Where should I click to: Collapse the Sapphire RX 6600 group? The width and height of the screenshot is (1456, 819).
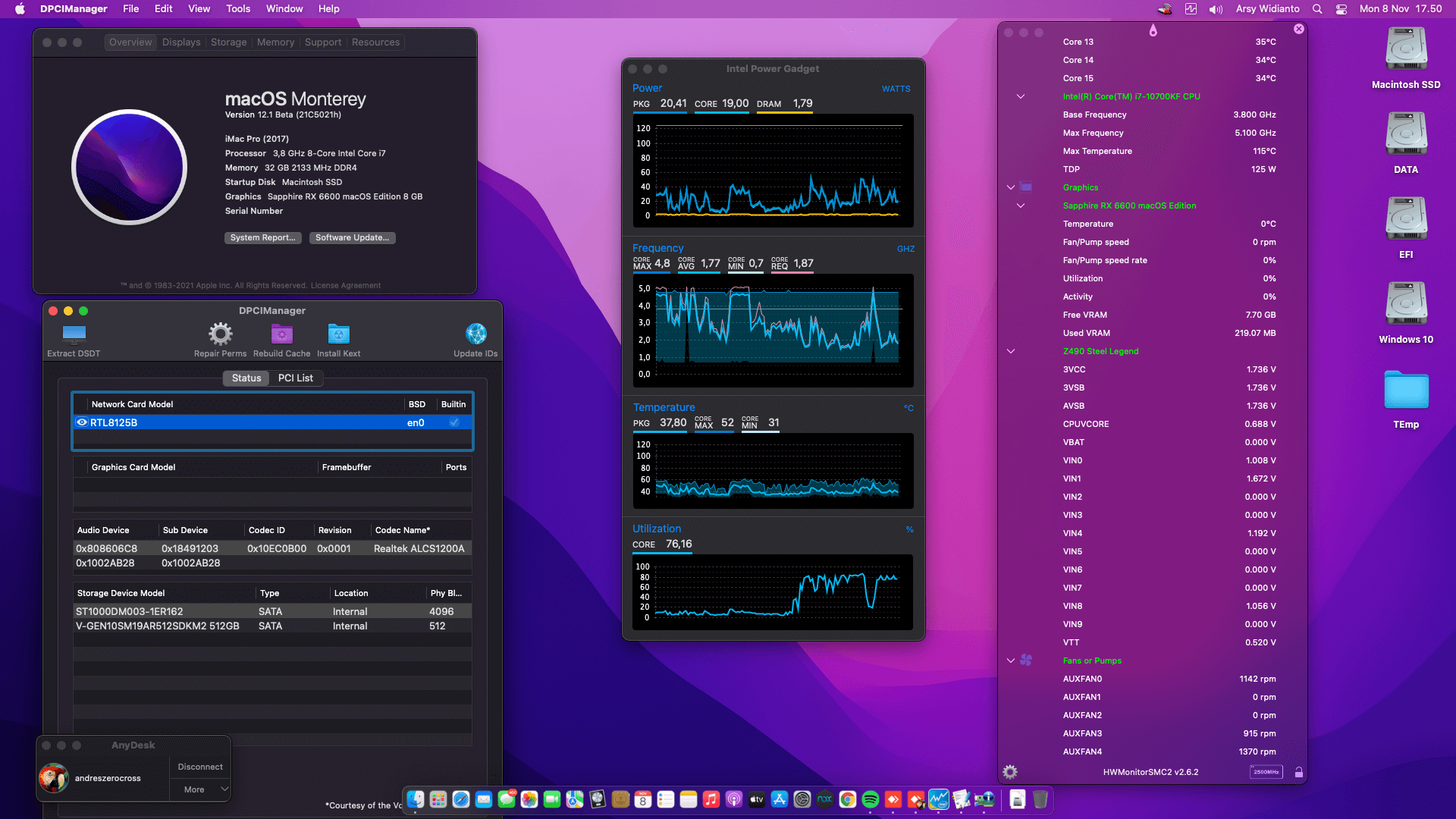[x=1021, y=206]
